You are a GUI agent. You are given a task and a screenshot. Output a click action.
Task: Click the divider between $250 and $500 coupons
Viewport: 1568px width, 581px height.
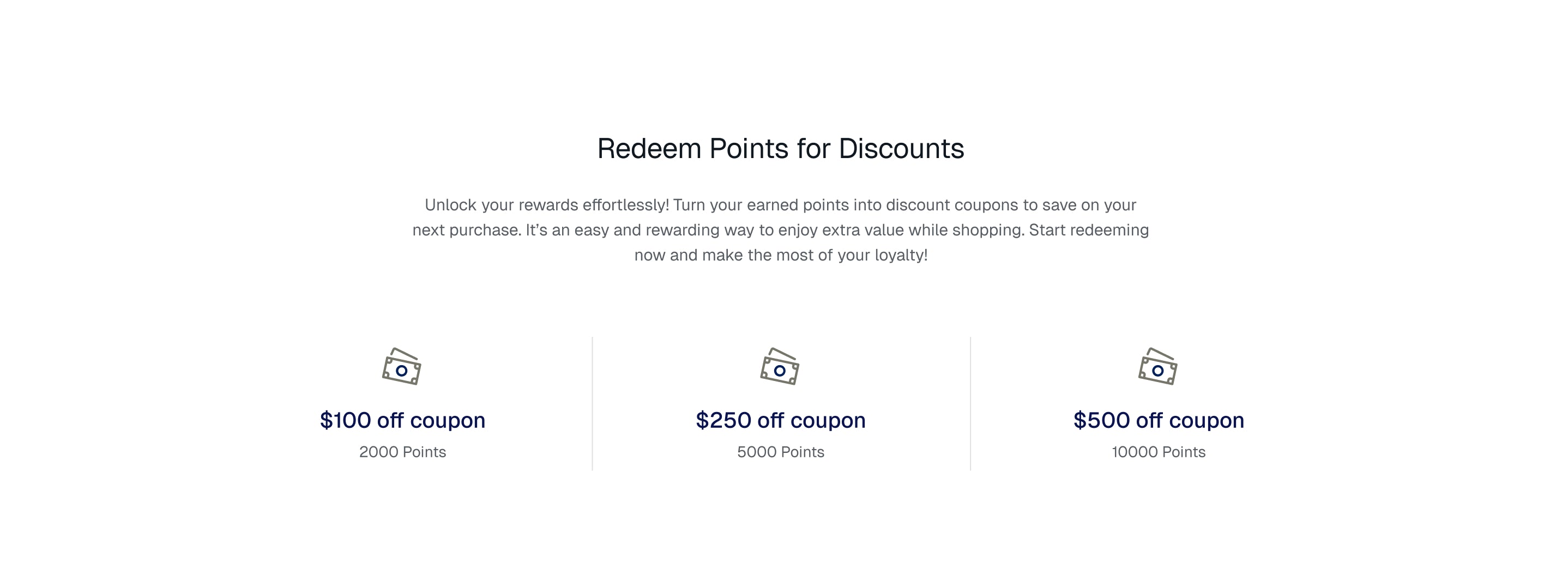coord(970,403)
